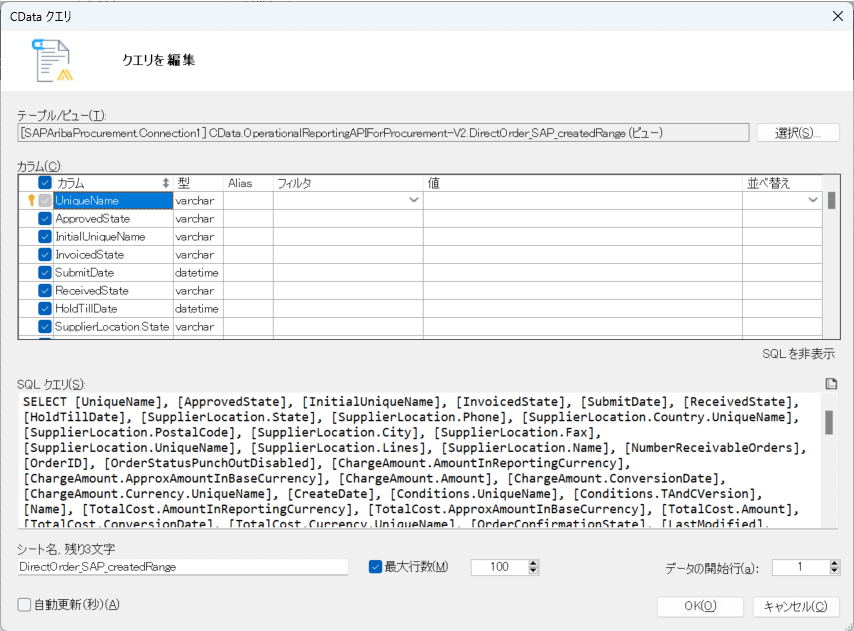This screenshot has height=631, width=854.
Task: Uncheck the InvoicedState column checkbox
Action: (x=45, y=255)
